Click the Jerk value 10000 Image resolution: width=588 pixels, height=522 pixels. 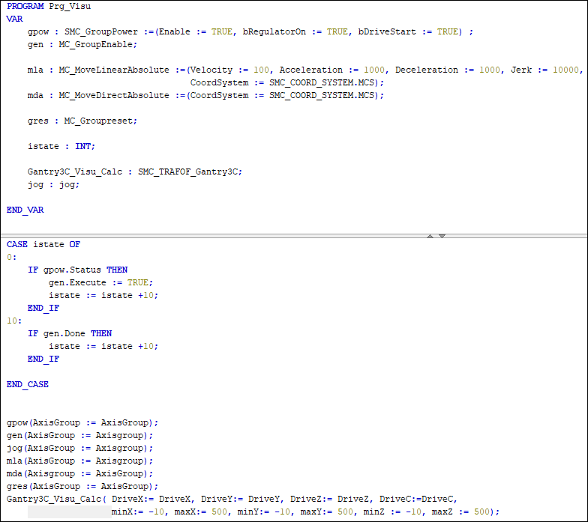click(566, 70)
